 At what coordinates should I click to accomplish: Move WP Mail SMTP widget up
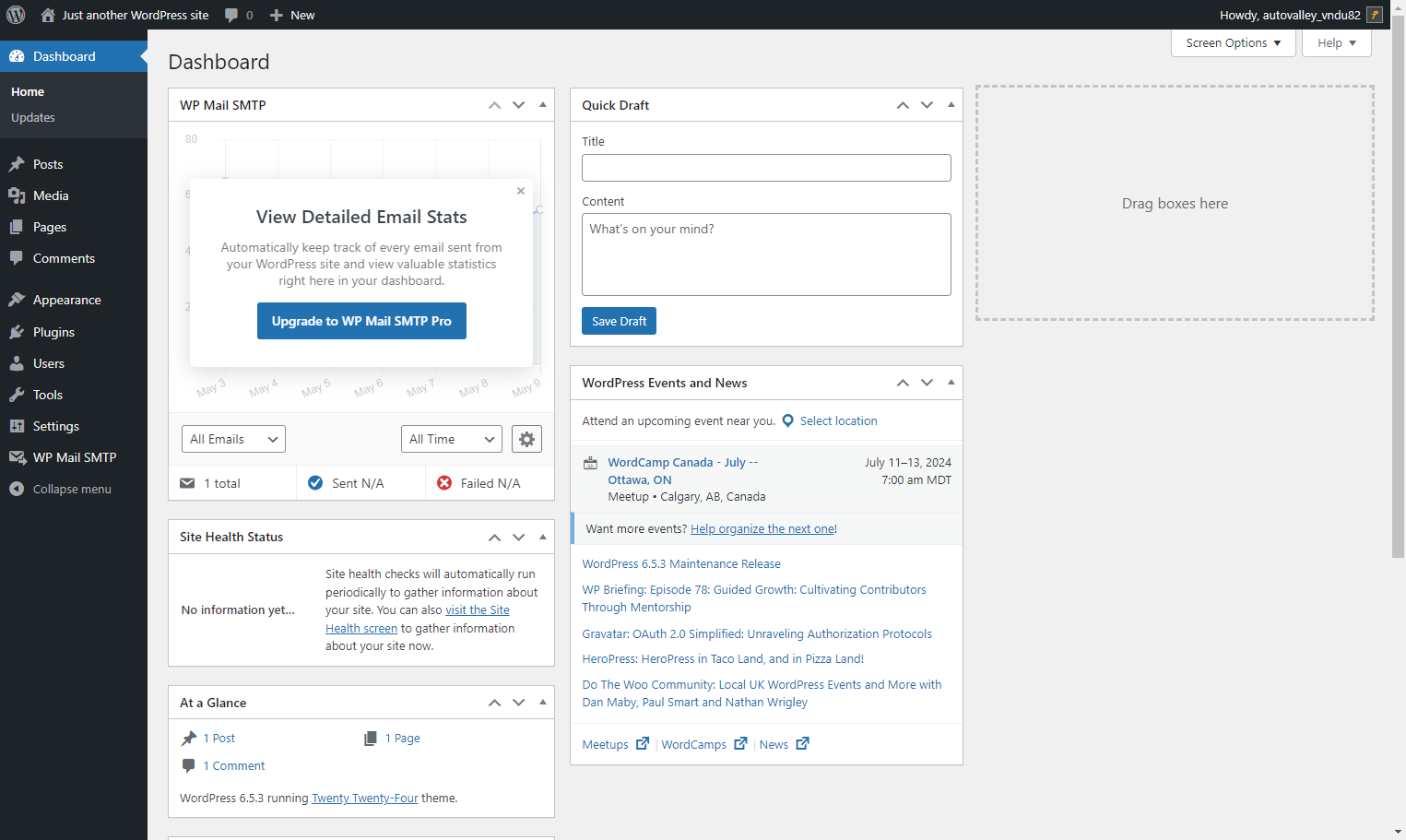pyautogui.click(x=494, y=105)
